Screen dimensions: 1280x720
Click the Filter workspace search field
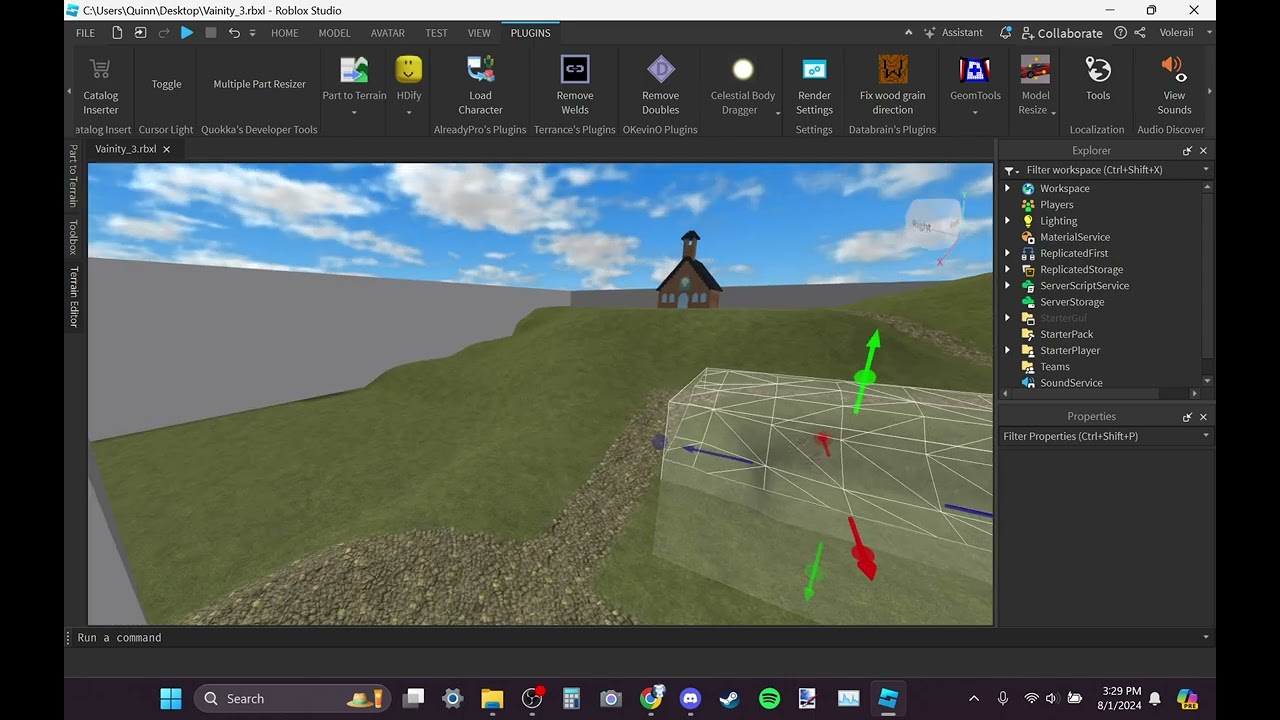[x=1107, y=170]
